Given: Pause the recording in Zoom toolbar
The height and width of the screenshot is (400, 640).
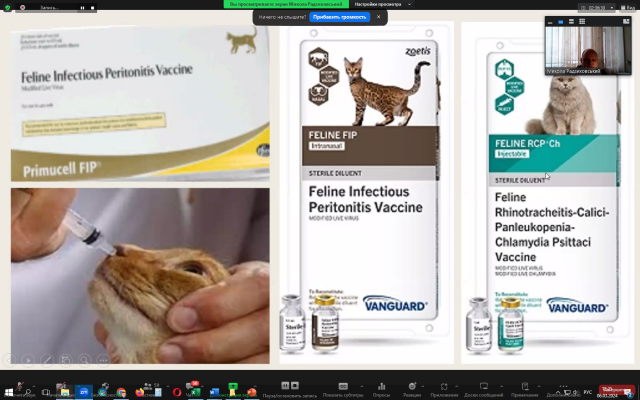Looking at the screenshot, I should tap(284, 385).
